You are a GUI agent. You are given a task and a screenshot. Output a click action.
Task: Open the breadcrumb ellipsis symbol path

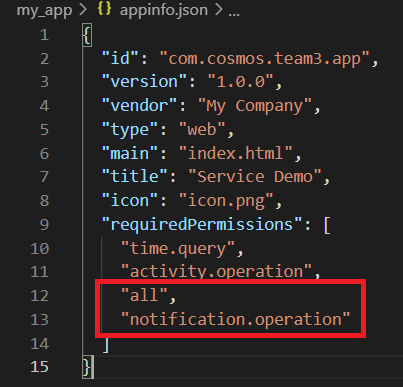[234, 14]
